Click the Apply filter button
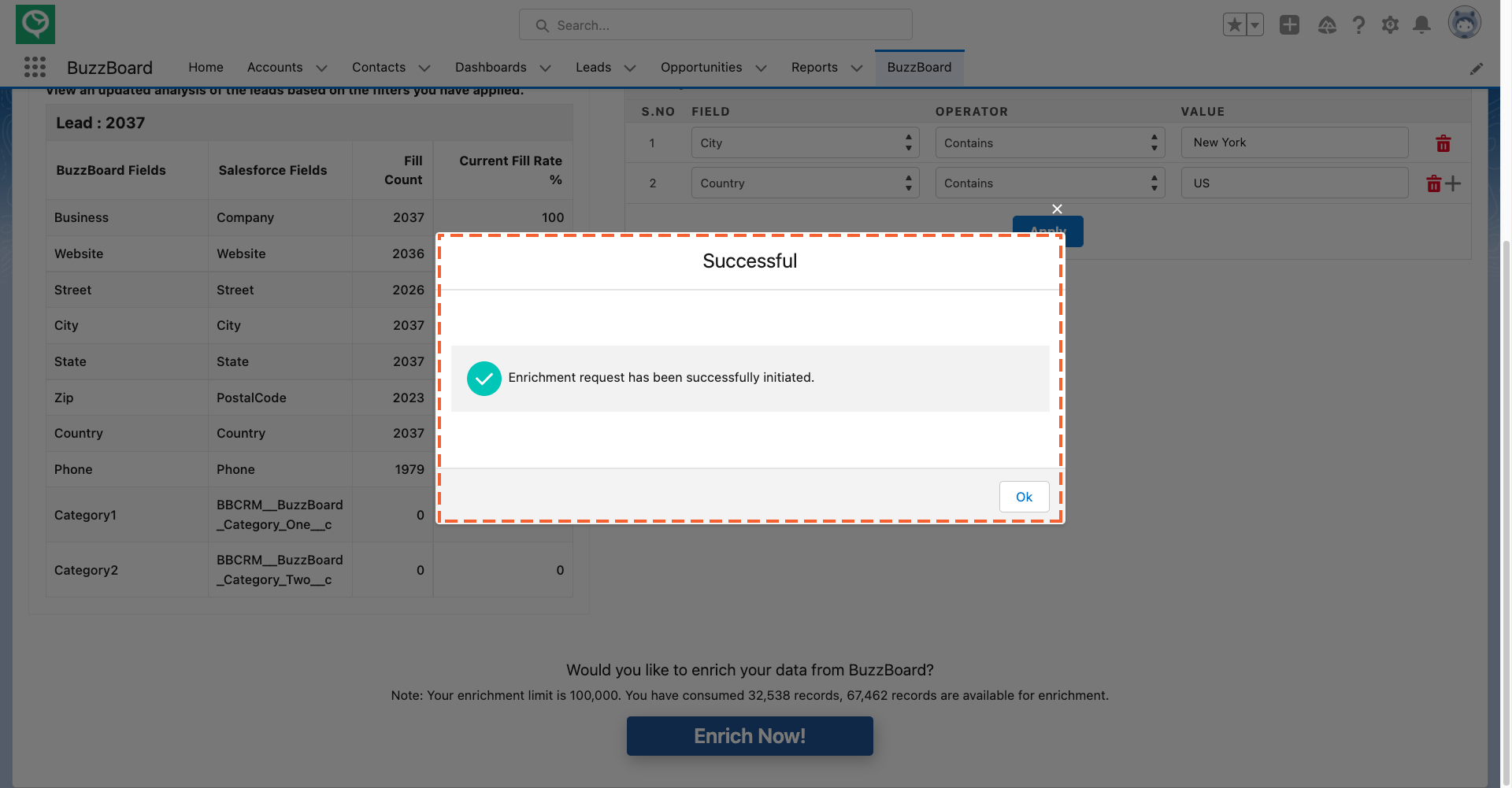Screen dimensions: 1512x788 point(1047,231)
